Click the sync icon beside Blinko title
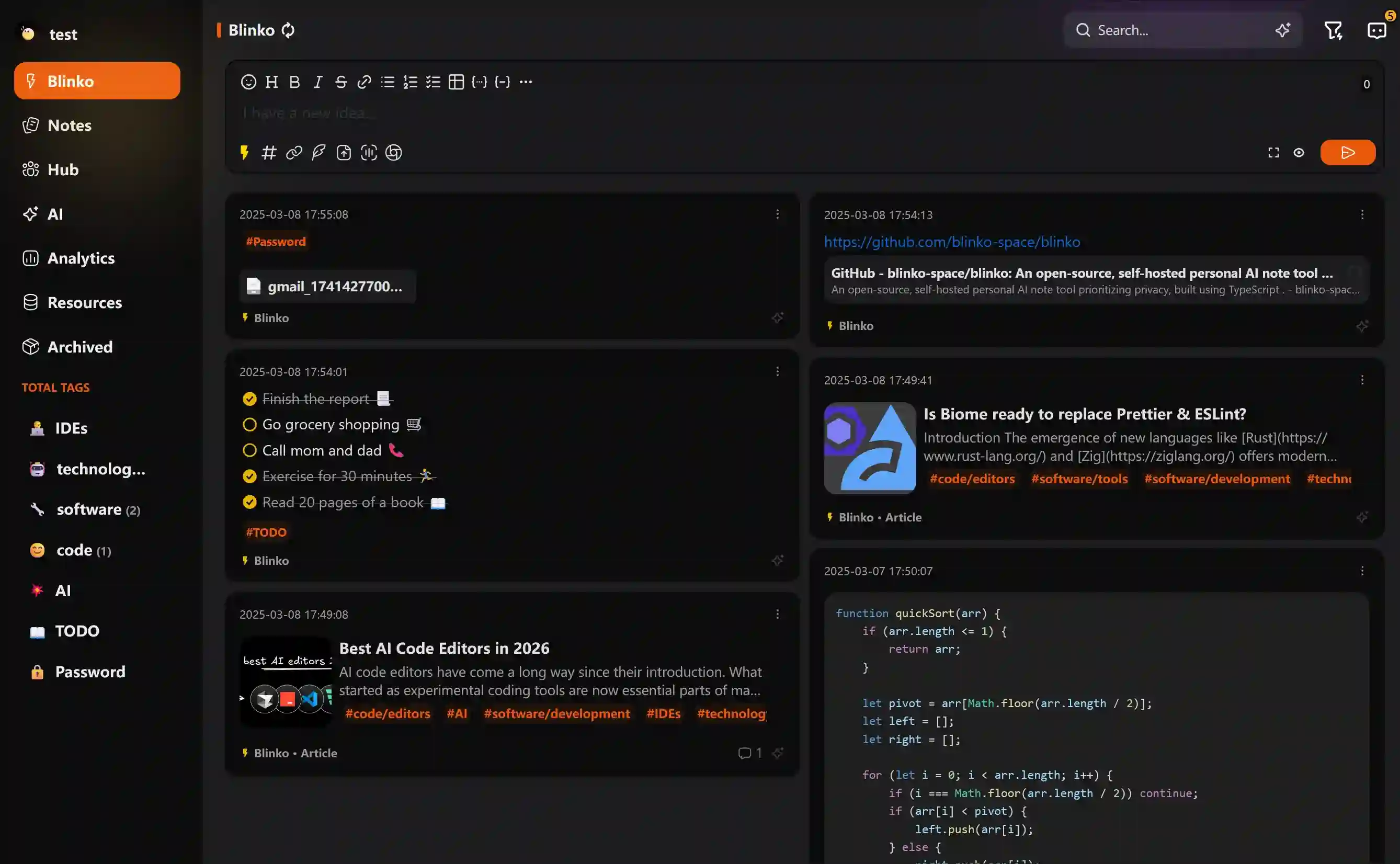 (288, 30)
